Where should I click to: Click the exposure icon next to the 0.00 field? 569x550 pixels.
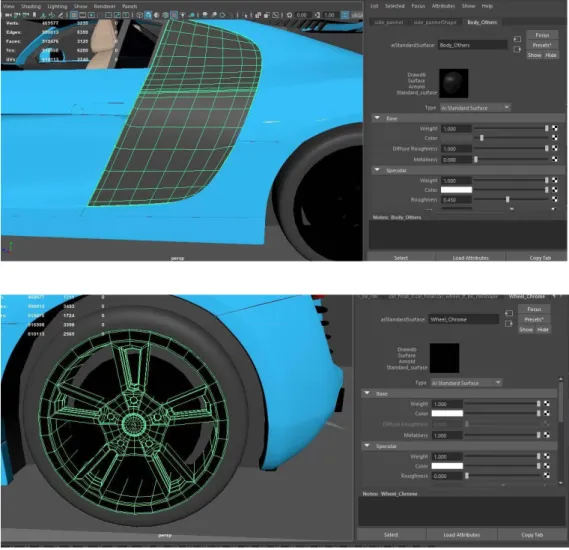(289, 15)
